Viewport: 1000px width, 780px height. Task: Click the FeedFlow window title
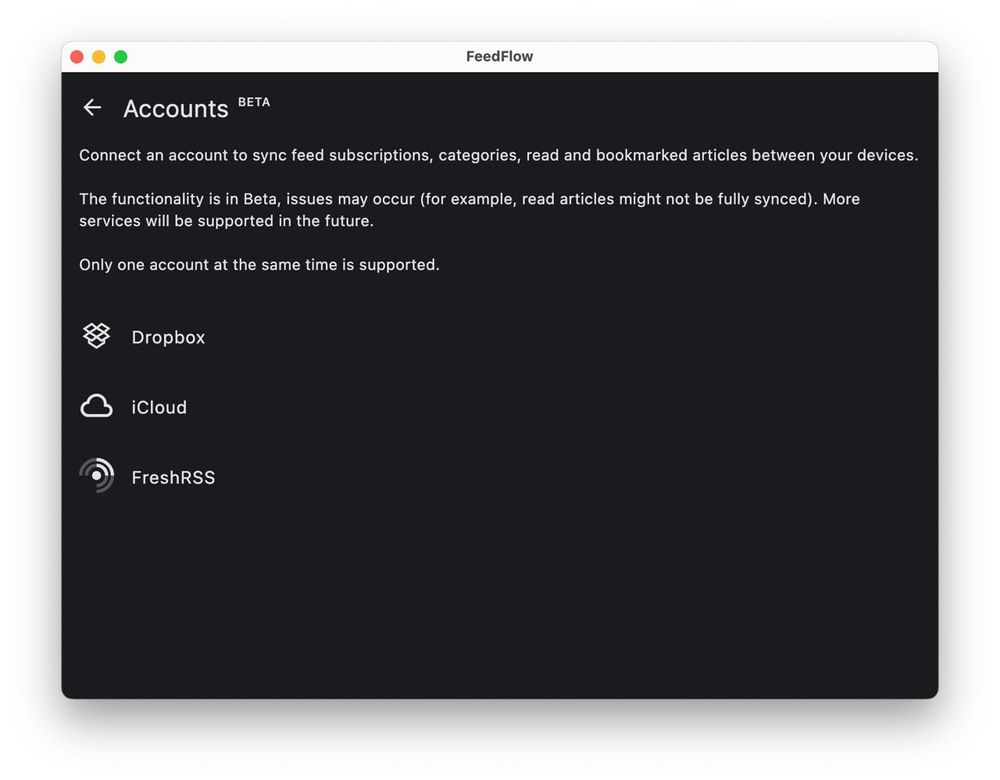pos(499,56)
